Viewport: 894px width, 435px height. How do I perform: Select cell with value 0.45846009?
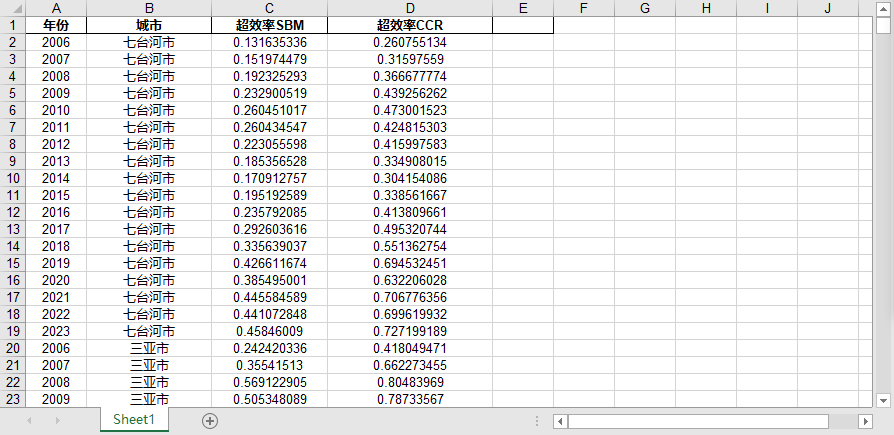click(x=270, y=331)
